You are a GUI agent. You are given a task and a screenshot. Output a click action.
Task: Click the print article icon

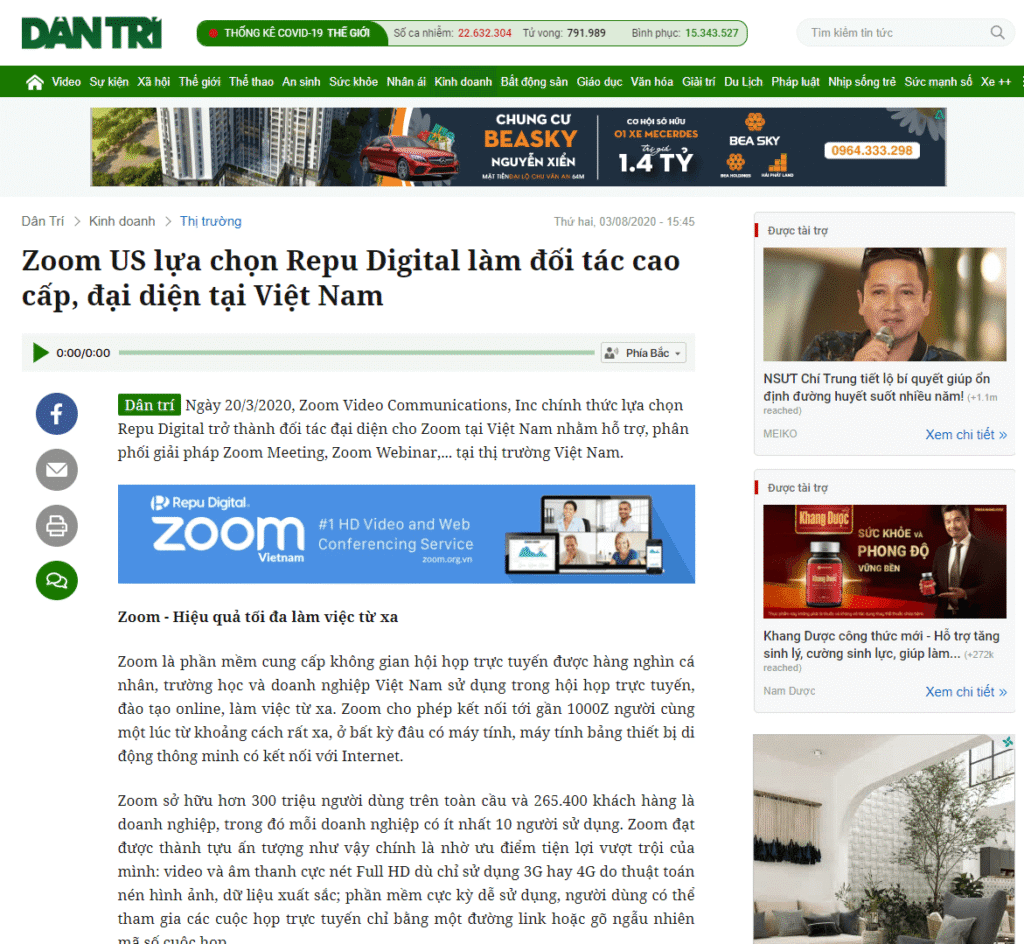point(57,525)
